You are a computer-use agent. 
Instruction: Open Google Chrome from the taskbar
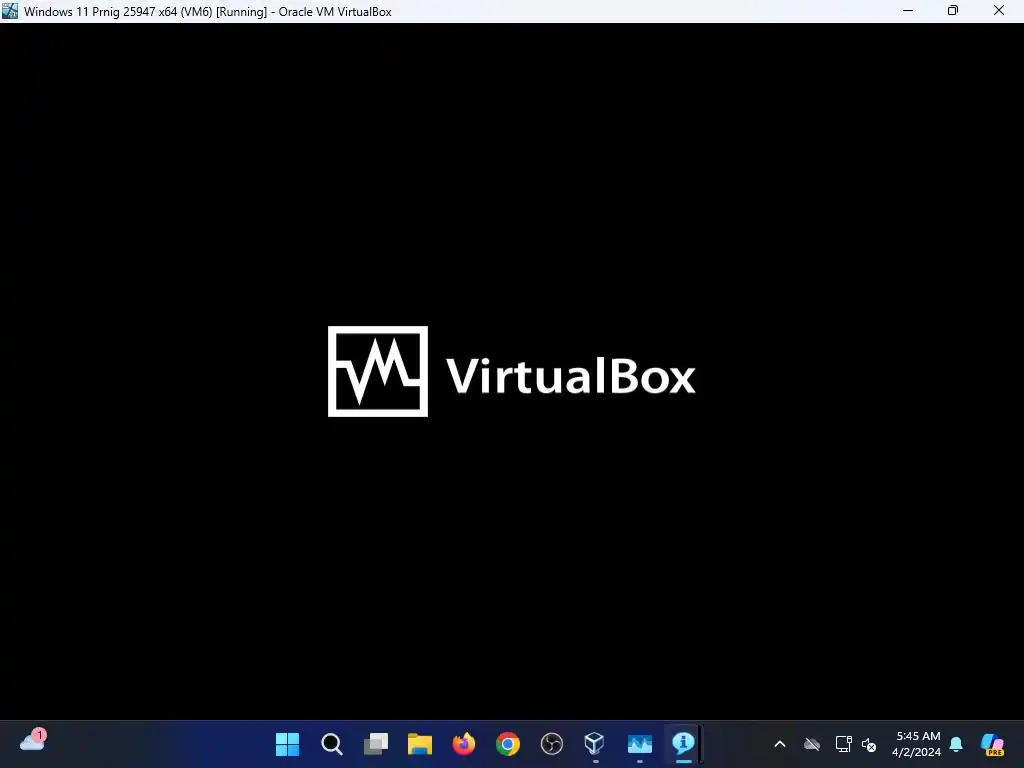(x=507, y=744)
